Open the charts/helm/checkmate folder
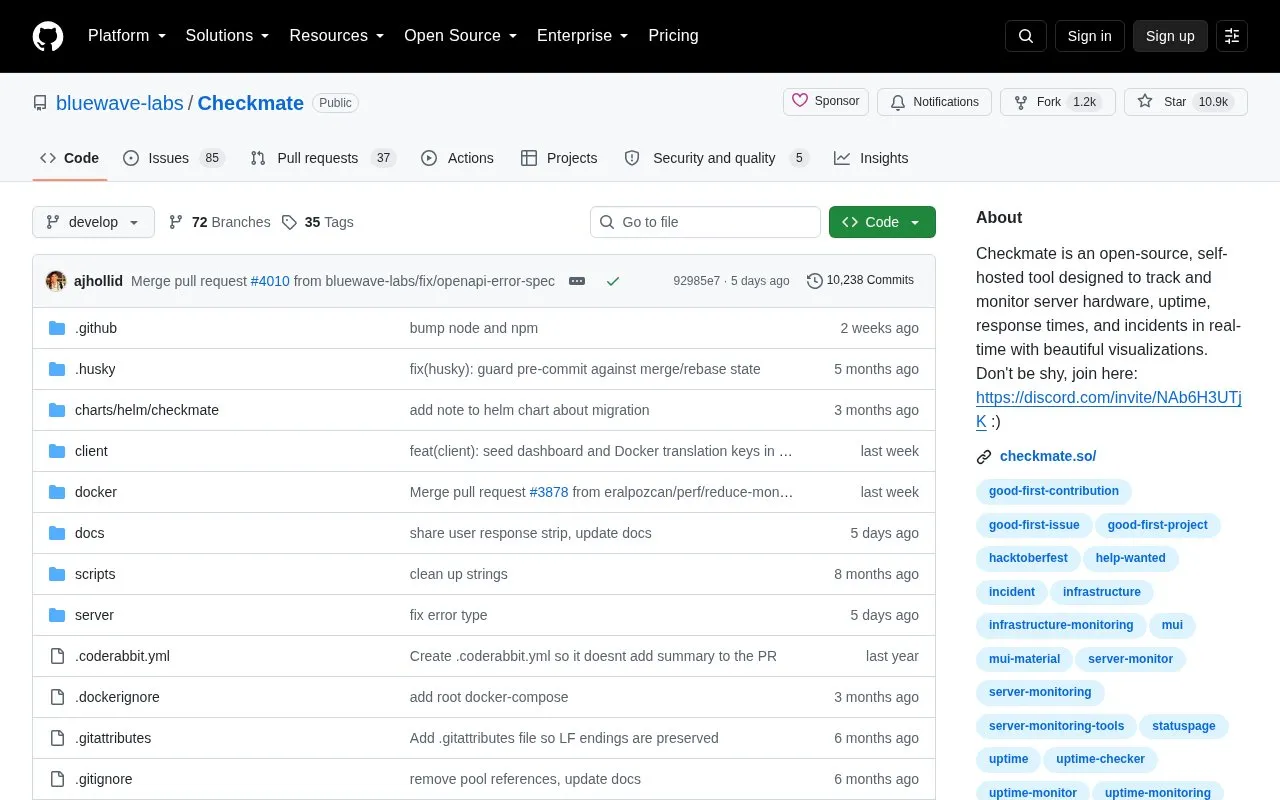Viewport: 1280px width, 800px height. 147,410
